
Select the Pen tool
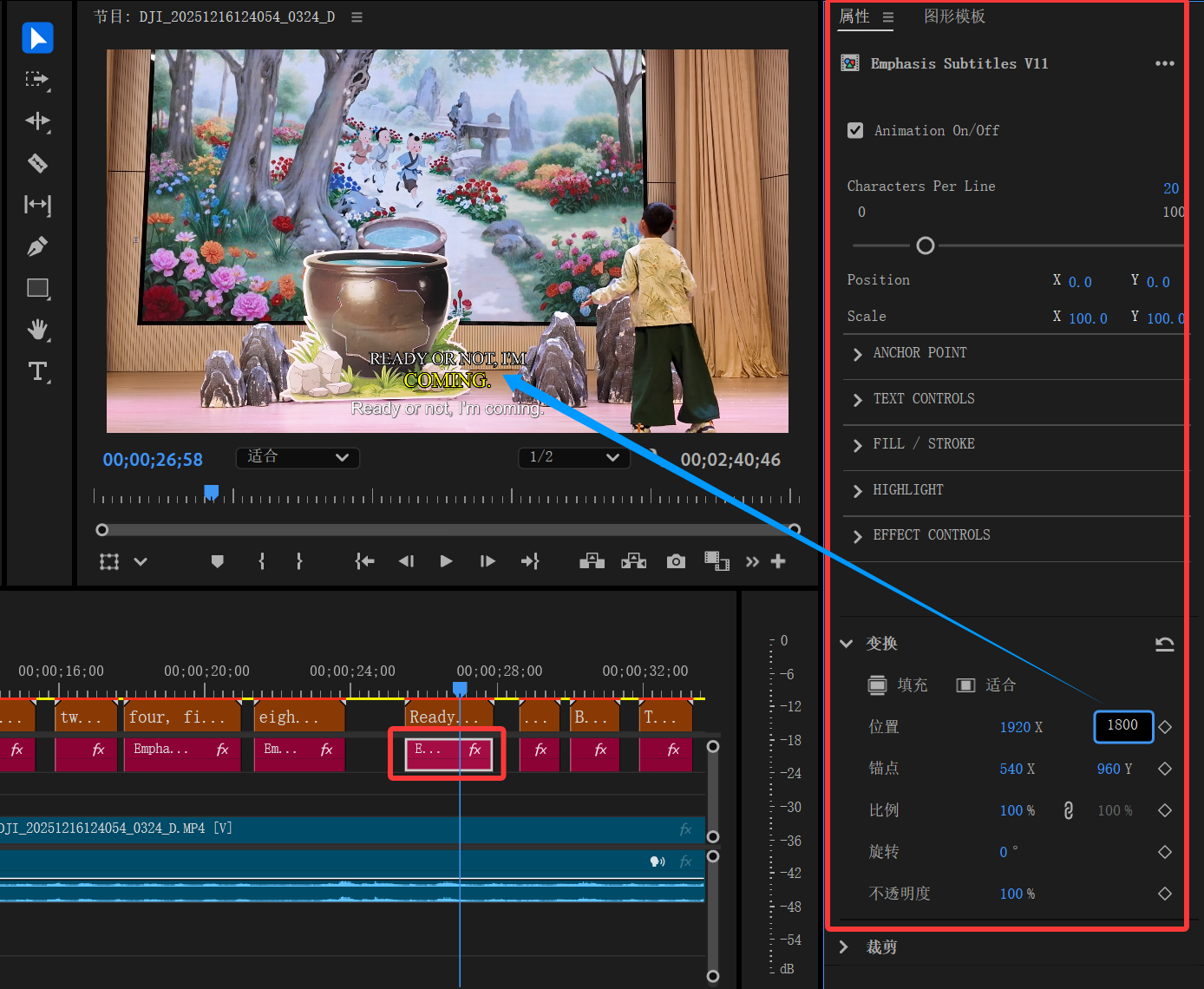37,246
